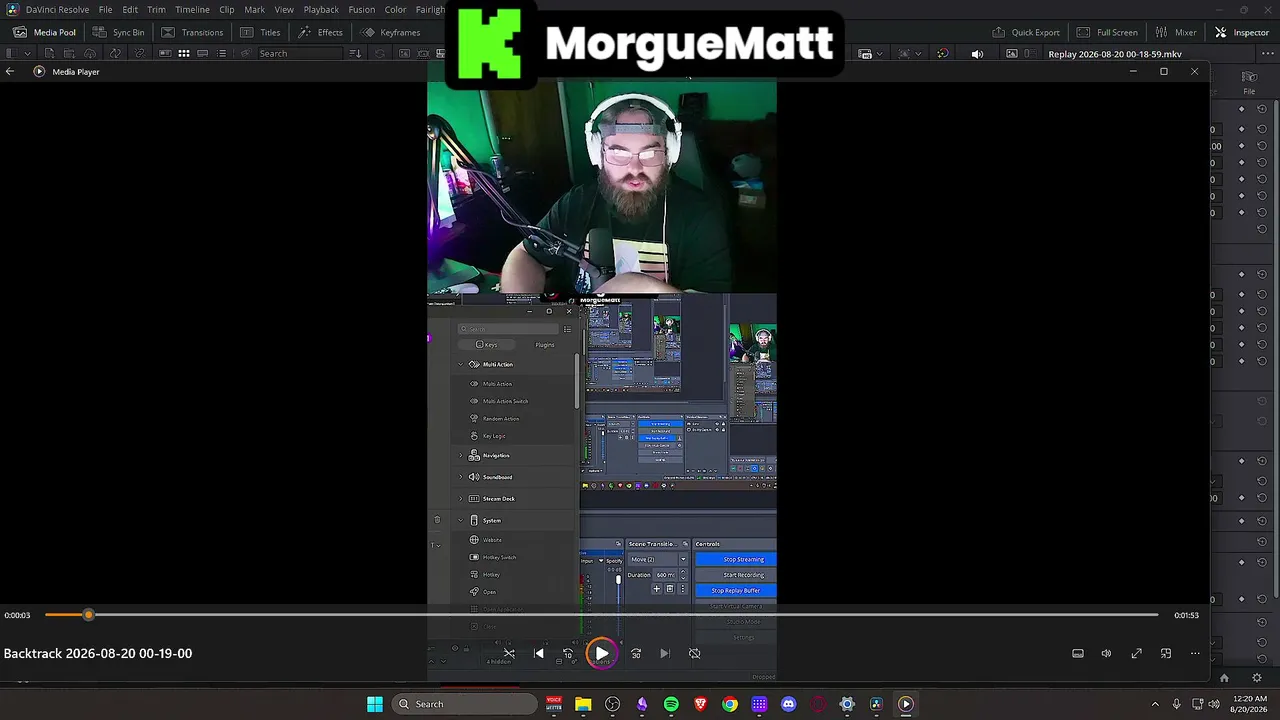Open the Timeline menu
The width and height of the screenshot is (1280, 720).
tap(192, 10)
